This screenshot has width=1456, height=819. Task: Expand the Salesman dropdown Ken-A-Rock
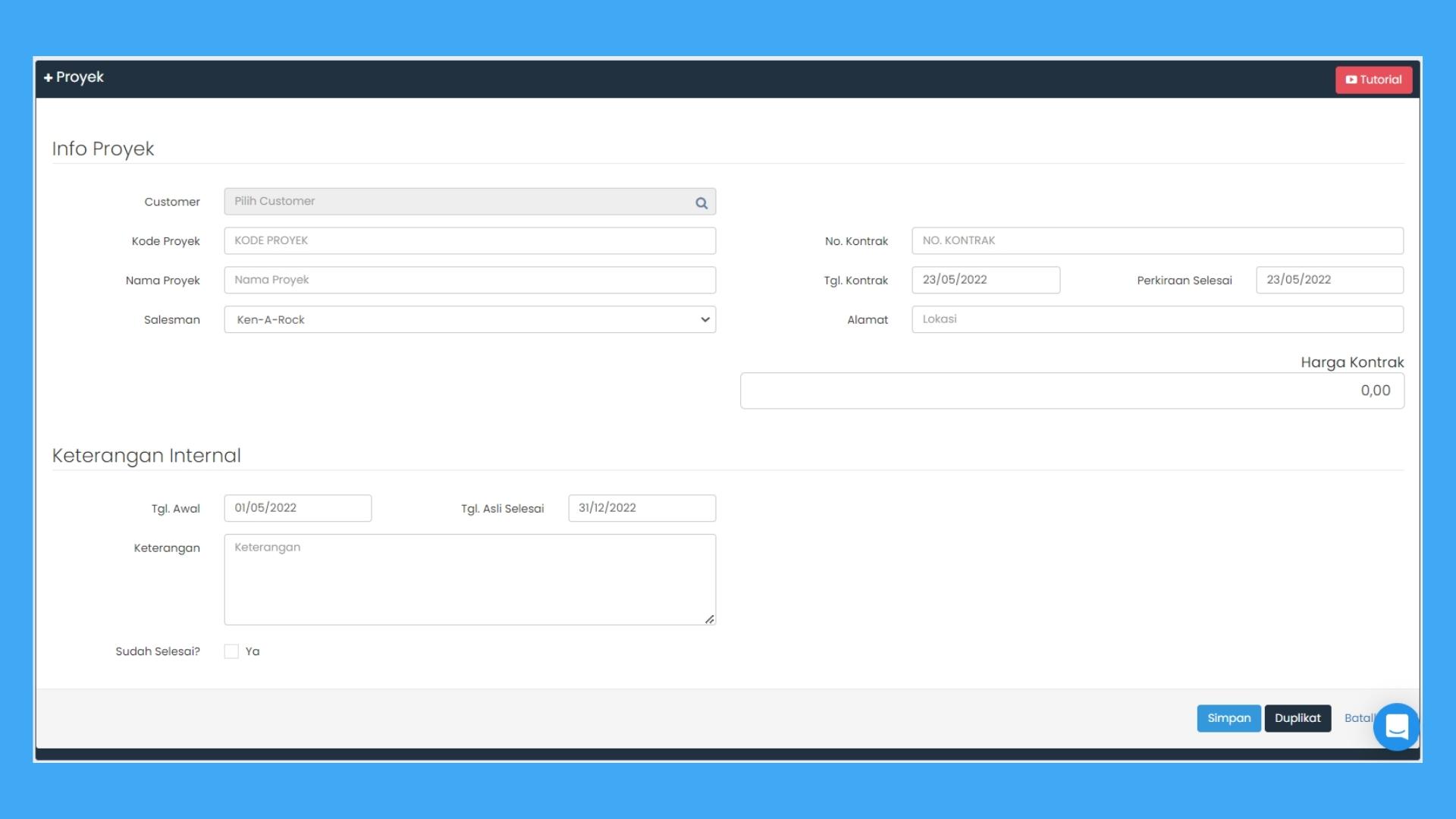click(x=469, y=320)
